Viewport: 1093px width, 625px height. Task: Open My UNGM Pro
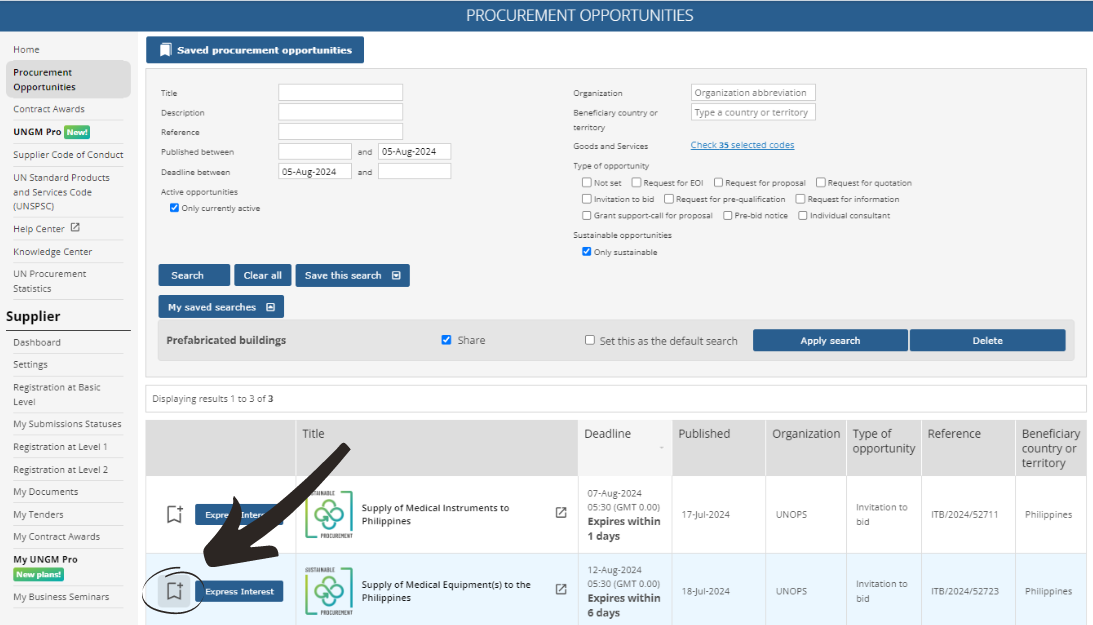point(45,559)
